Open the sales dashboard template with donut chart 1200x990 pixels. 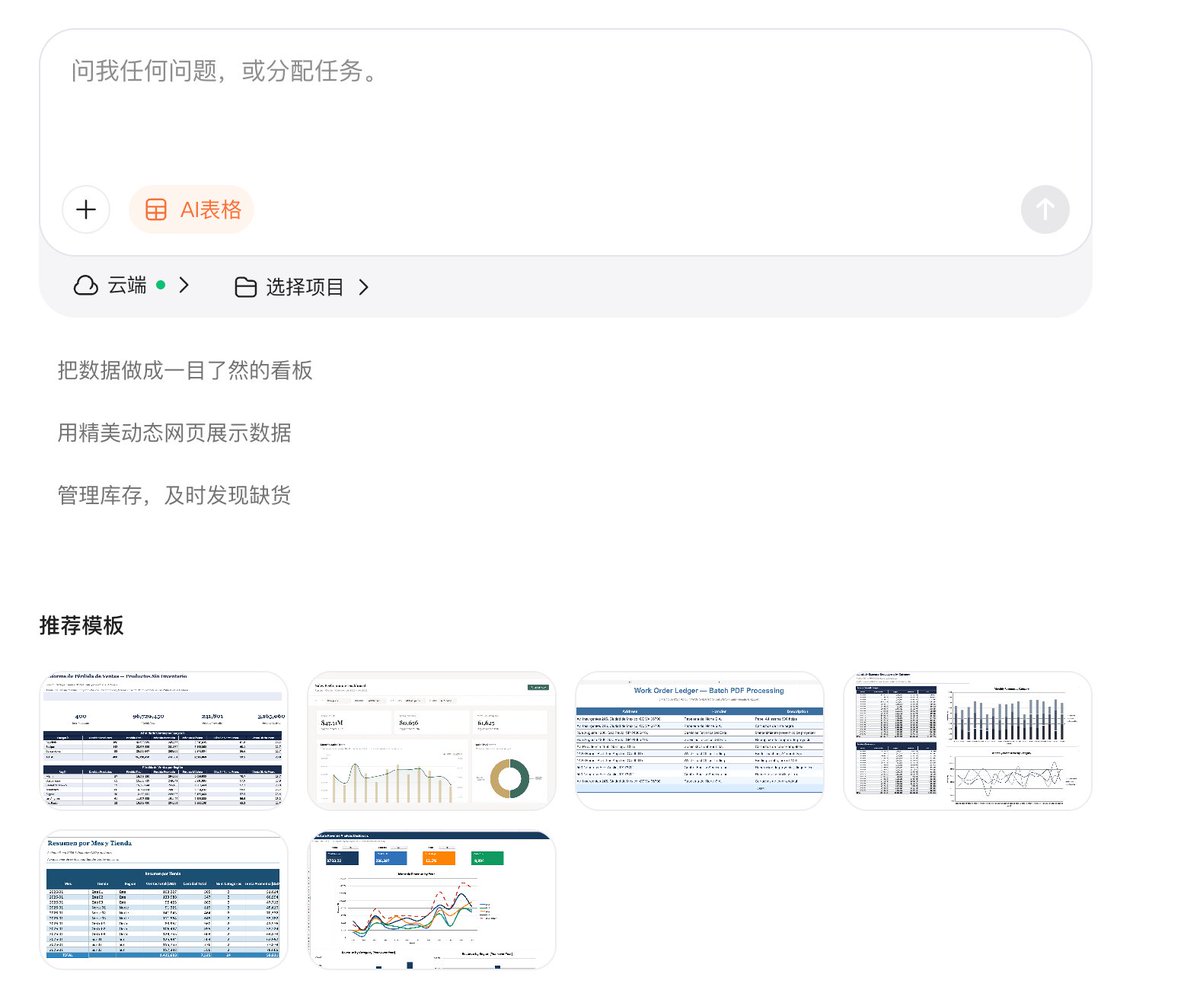(432, 741)
